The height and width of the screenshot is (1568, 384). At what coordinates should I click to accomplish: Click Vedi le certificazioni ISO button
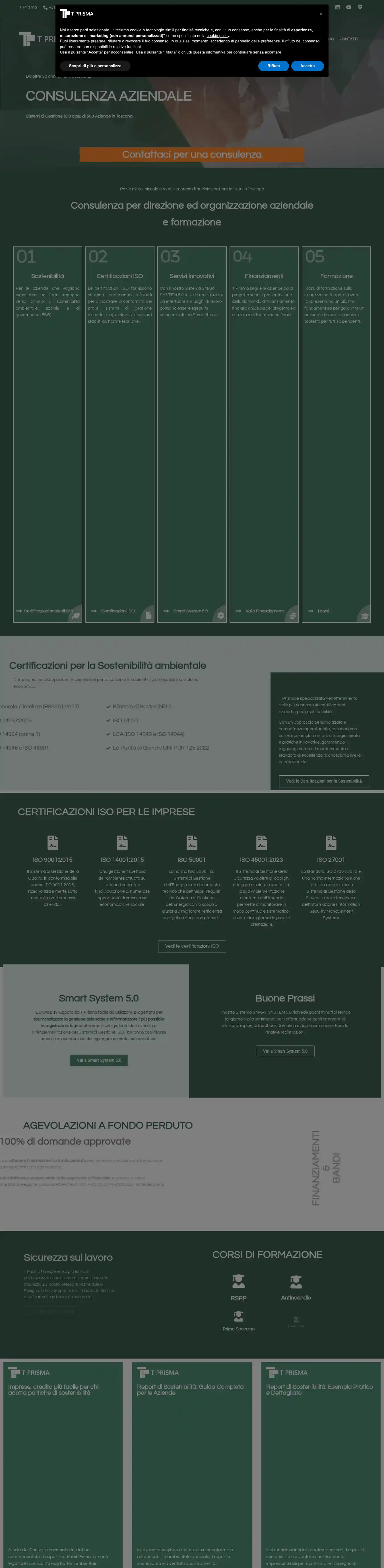click(x=192, y=946)
